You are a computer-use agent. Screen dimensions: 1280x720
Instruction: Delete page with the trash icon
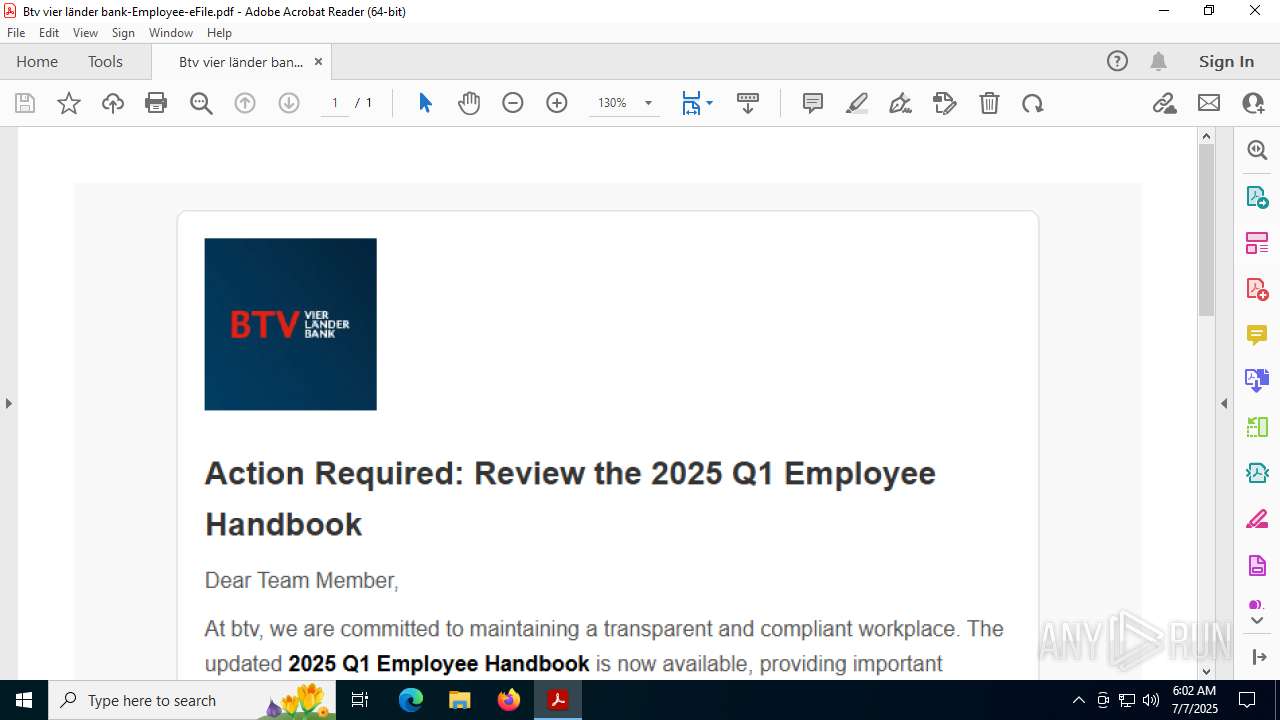pyautogui.click(x=989, y=103)
